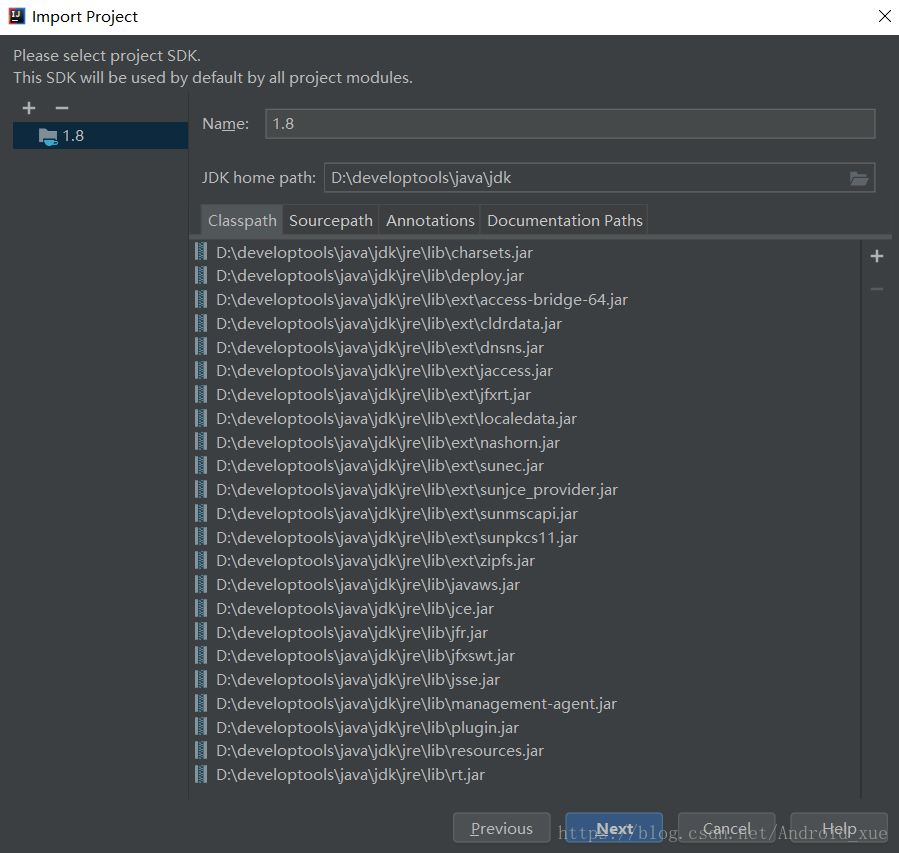Screen dimensions: 899x853
Task: Click jar icon beside jsse.jar
Action: 201,679
